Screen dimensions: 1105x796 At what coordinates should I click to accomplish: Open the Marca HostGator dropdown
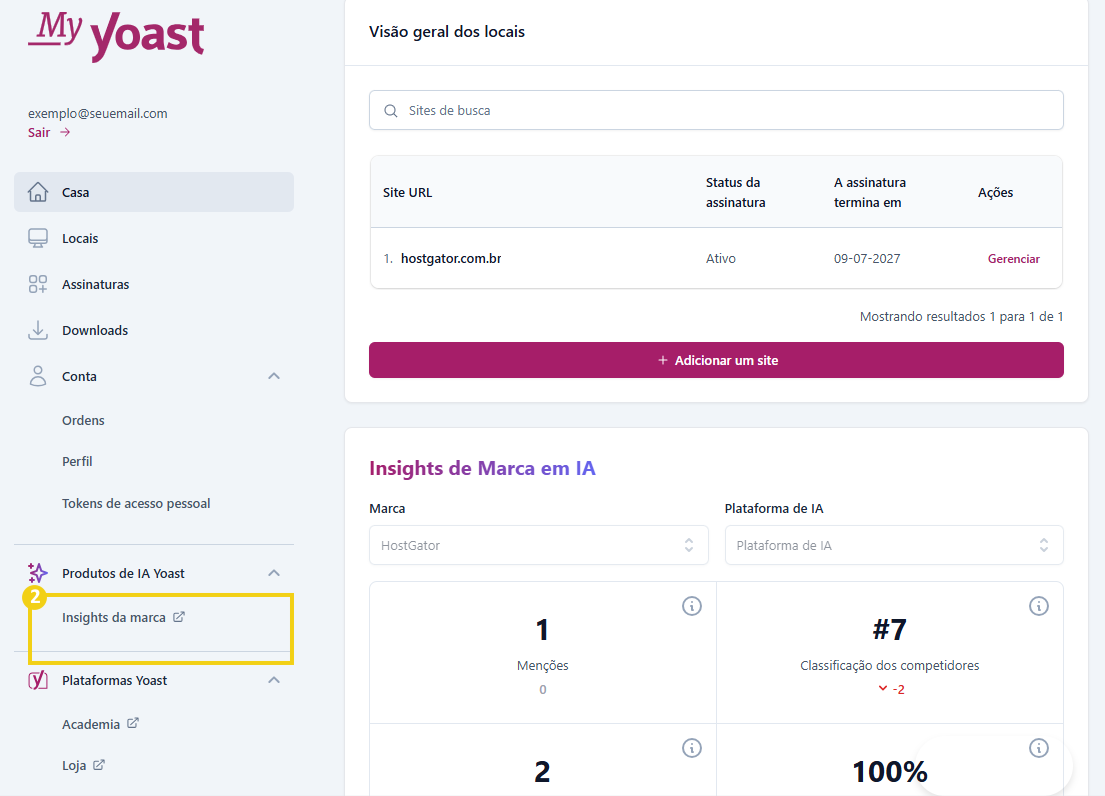(538, 545)
